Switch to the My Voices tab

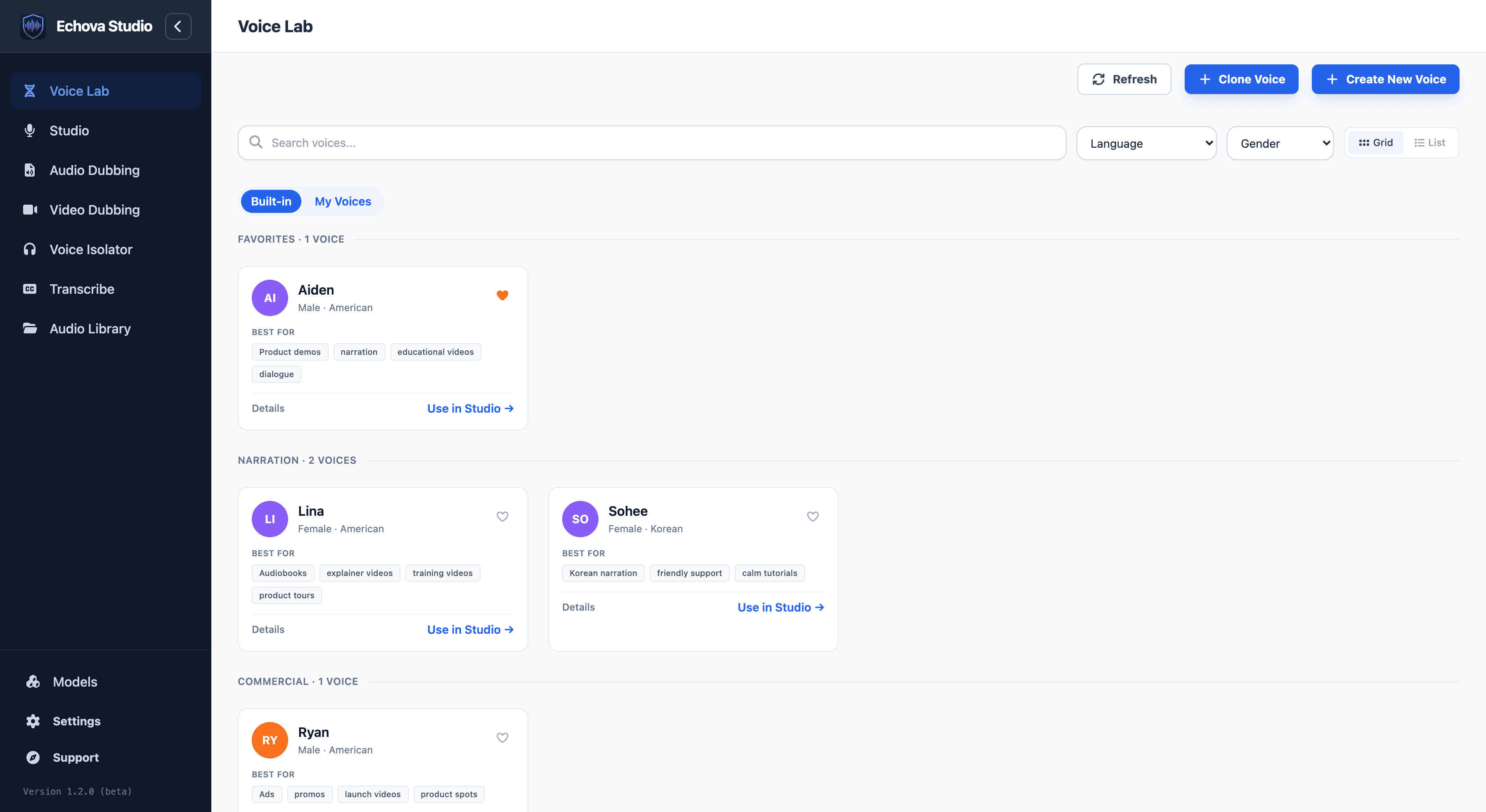343,201
